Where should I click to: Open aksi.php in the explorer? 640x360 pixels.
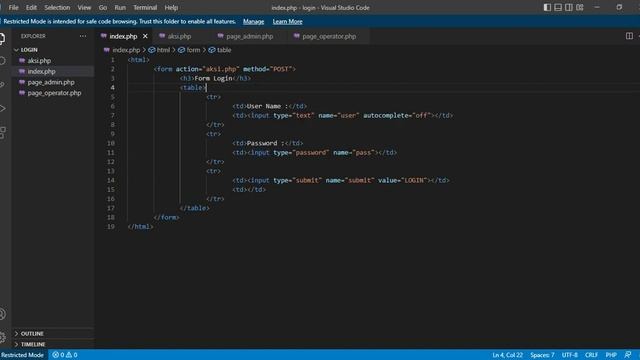pyautogui.click(x=53, y=60)
